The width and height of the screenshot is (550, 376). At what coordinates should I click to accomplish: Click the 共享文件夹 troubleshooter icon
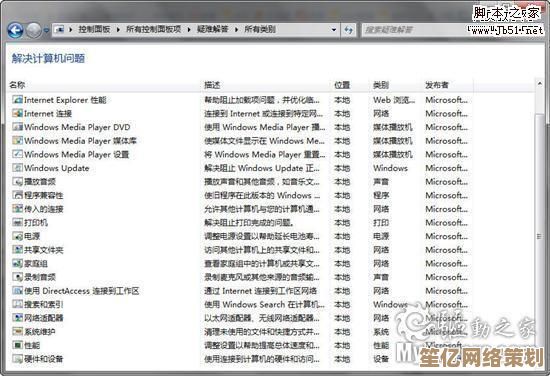point(17,250)
